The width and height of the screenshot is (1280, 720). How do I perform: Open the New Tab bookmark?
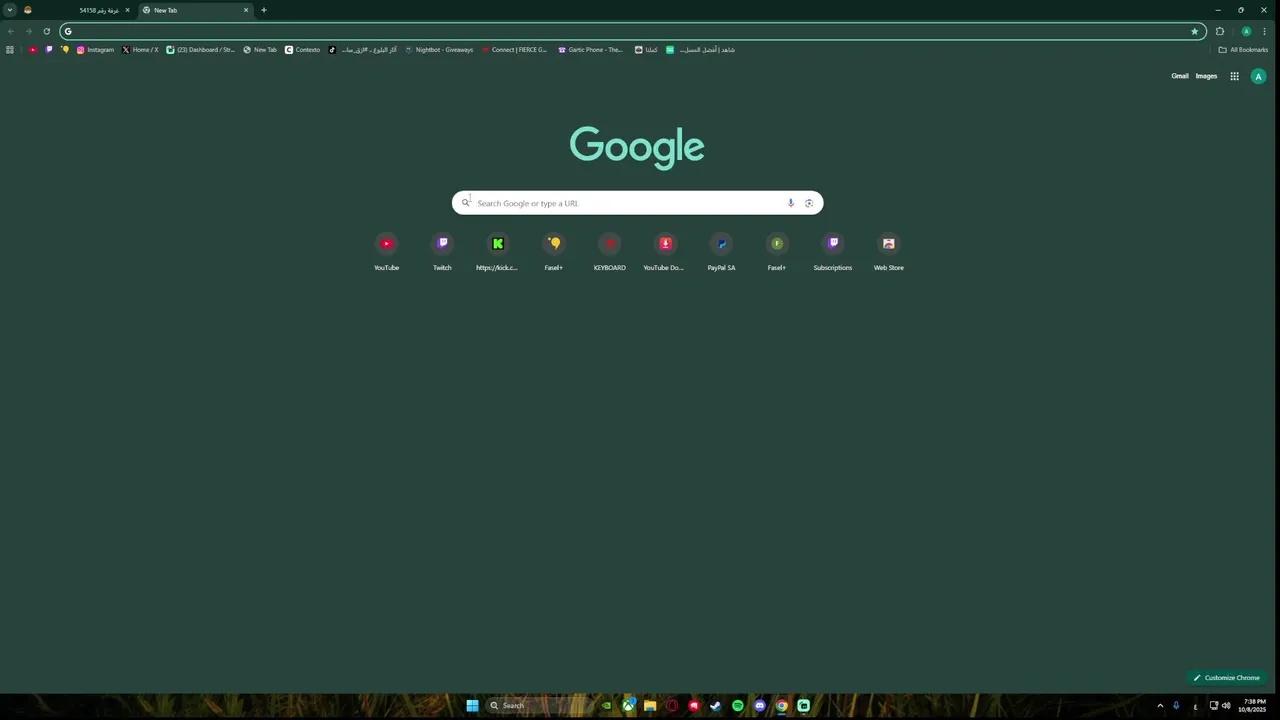(260, 49)
